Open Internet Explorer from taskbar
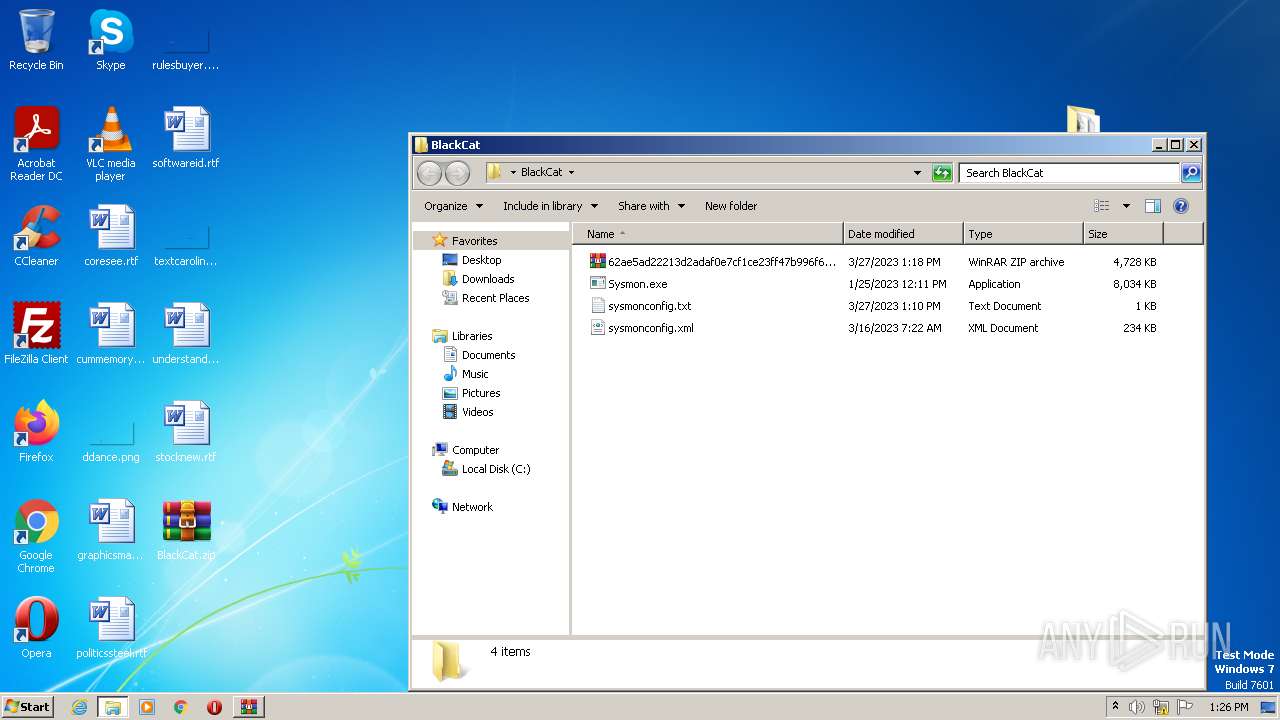 click(x=80, y=707)
